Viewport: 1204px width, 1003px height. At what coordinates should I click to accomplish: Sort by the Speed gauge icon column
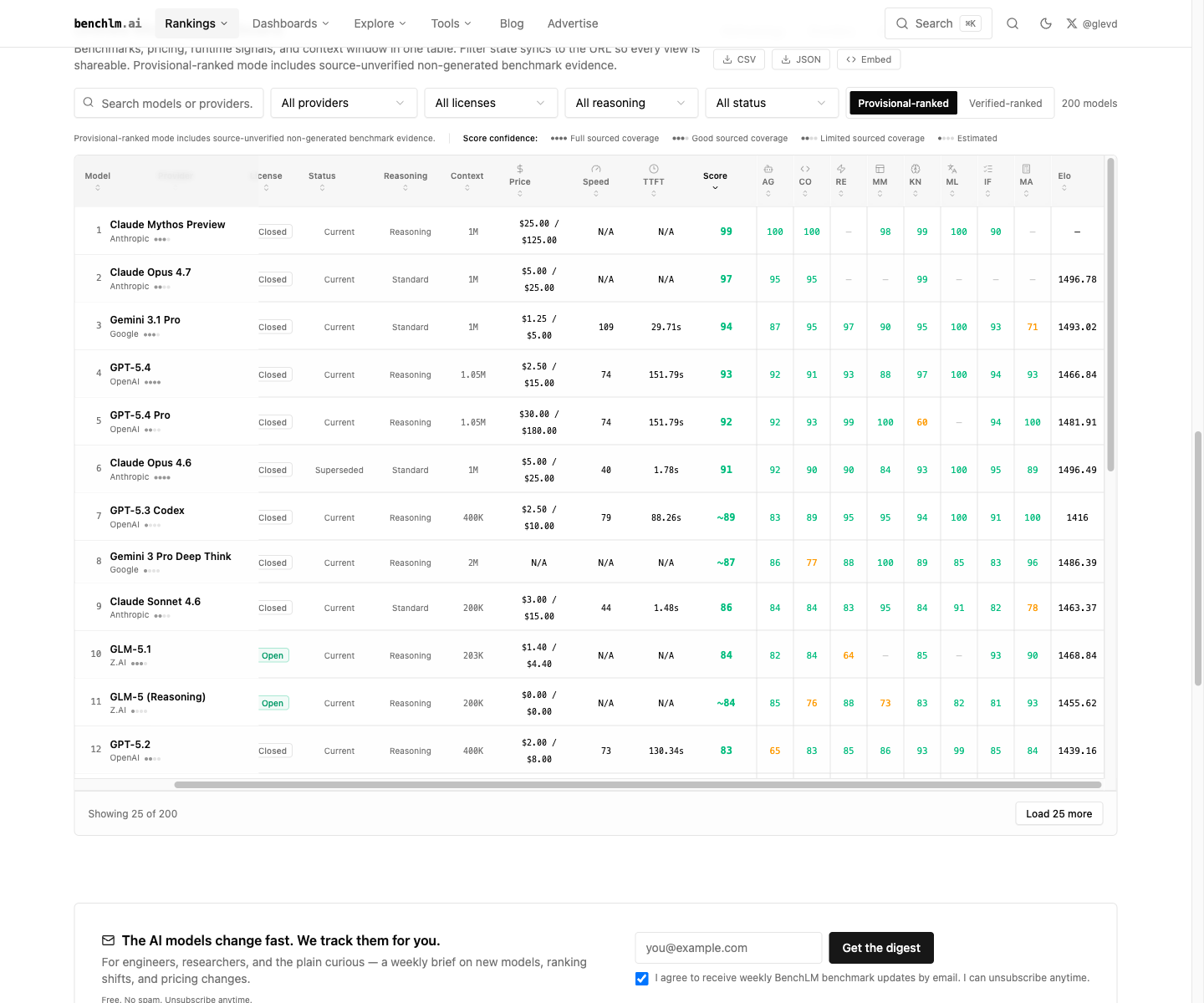click(595, 181)
